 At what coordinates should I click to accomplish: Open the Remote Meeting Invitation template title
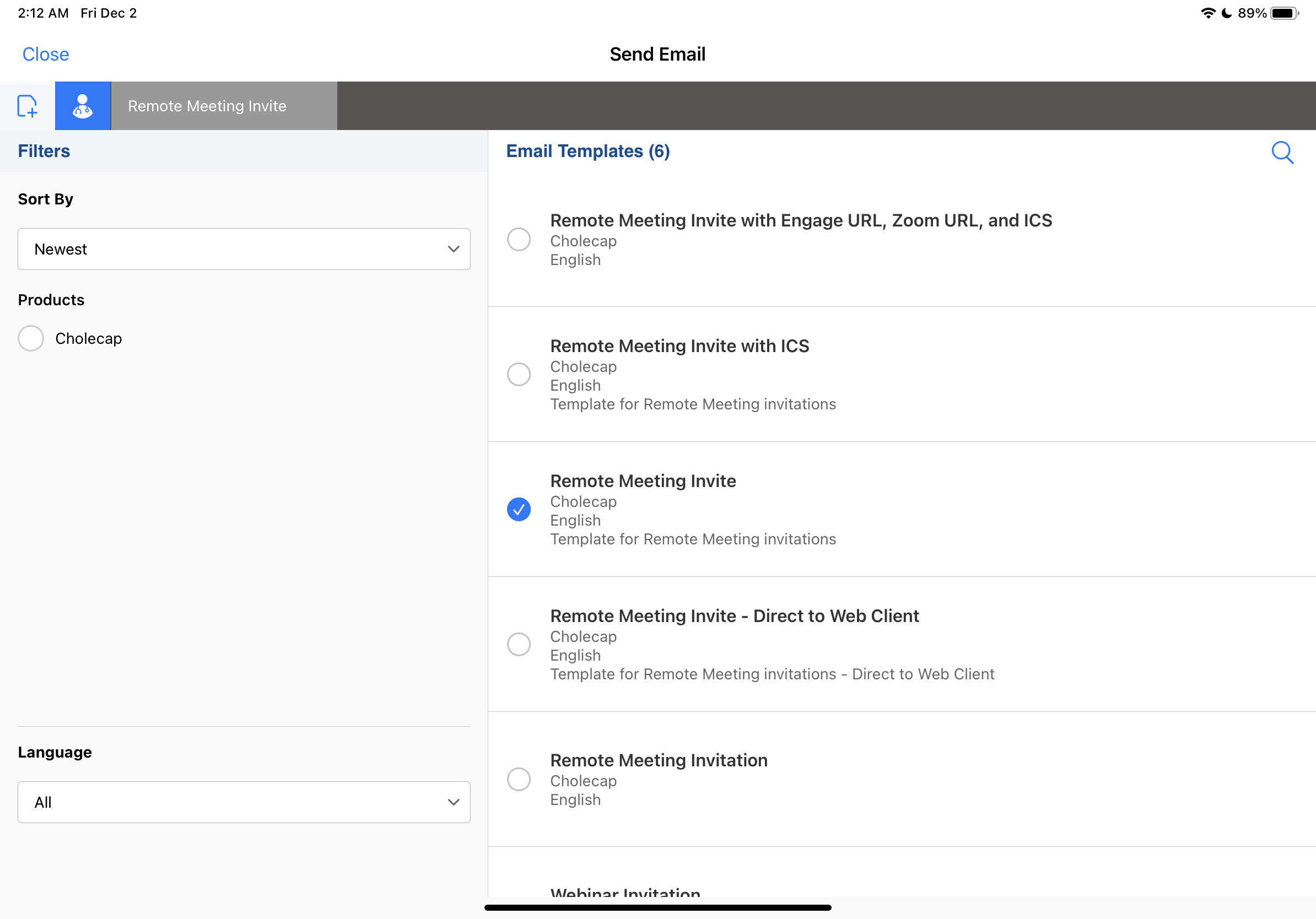click(x=659, y=760)
